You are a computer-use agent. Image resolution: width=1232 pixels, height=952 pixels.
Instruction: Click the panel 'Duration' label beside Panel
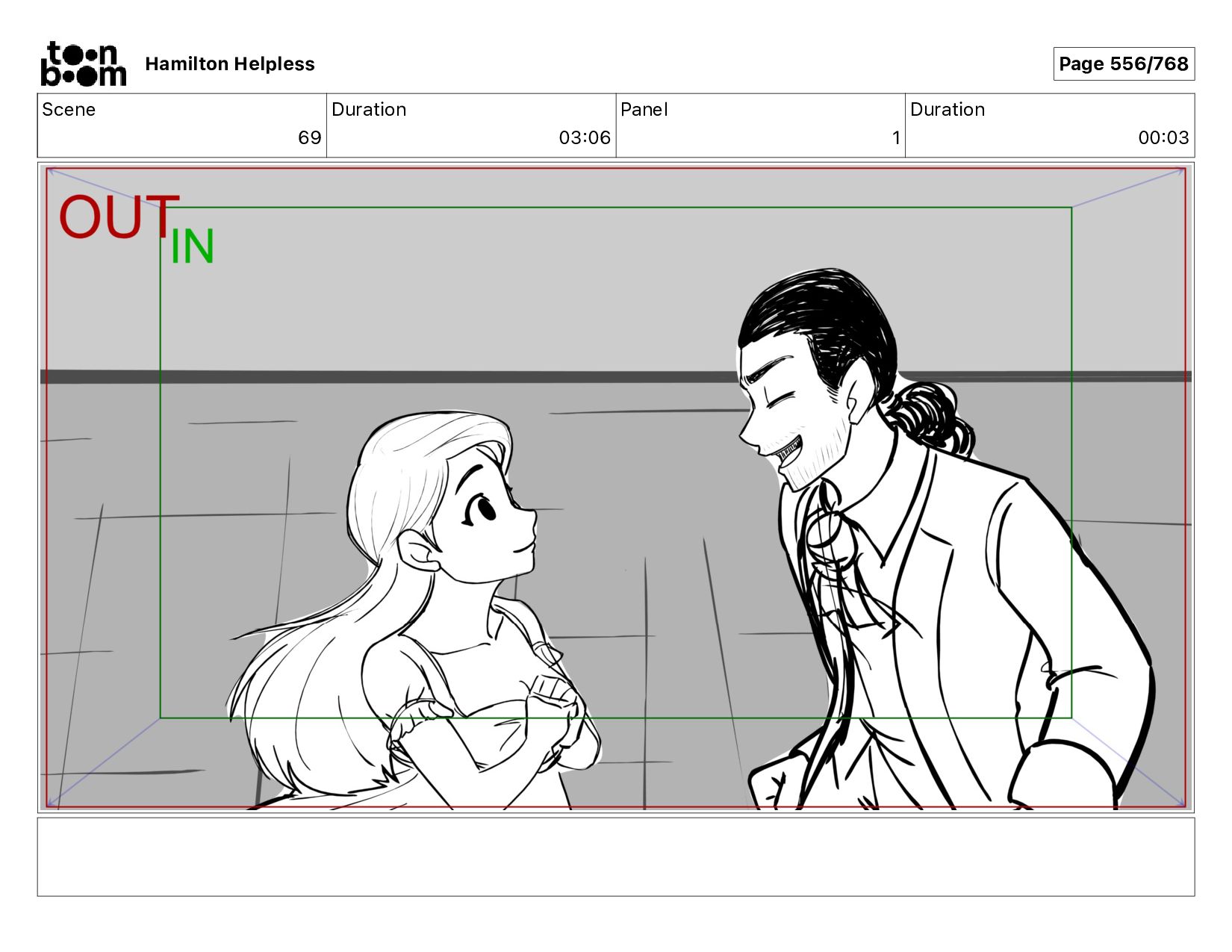click(x=948, y=110)
